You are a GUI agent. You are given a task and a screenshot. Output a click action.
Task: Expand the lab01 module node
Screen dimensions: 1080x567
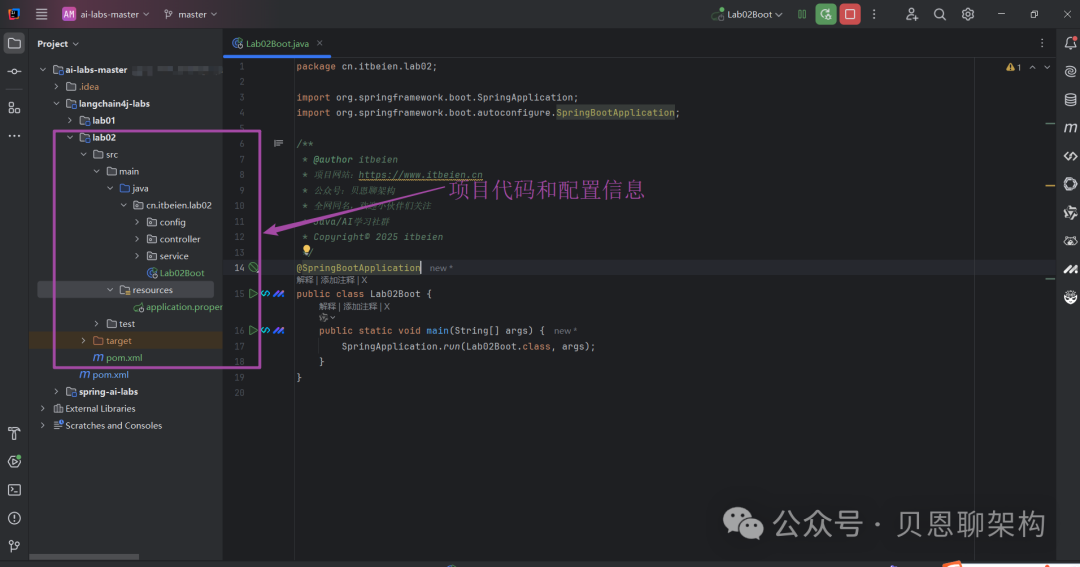(70, 121)
